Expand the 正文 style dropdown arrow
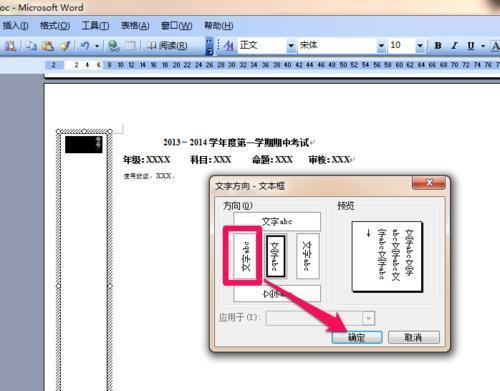Image resolution: width=500 pixels, height=391 pixels. [x=291, y=45]
